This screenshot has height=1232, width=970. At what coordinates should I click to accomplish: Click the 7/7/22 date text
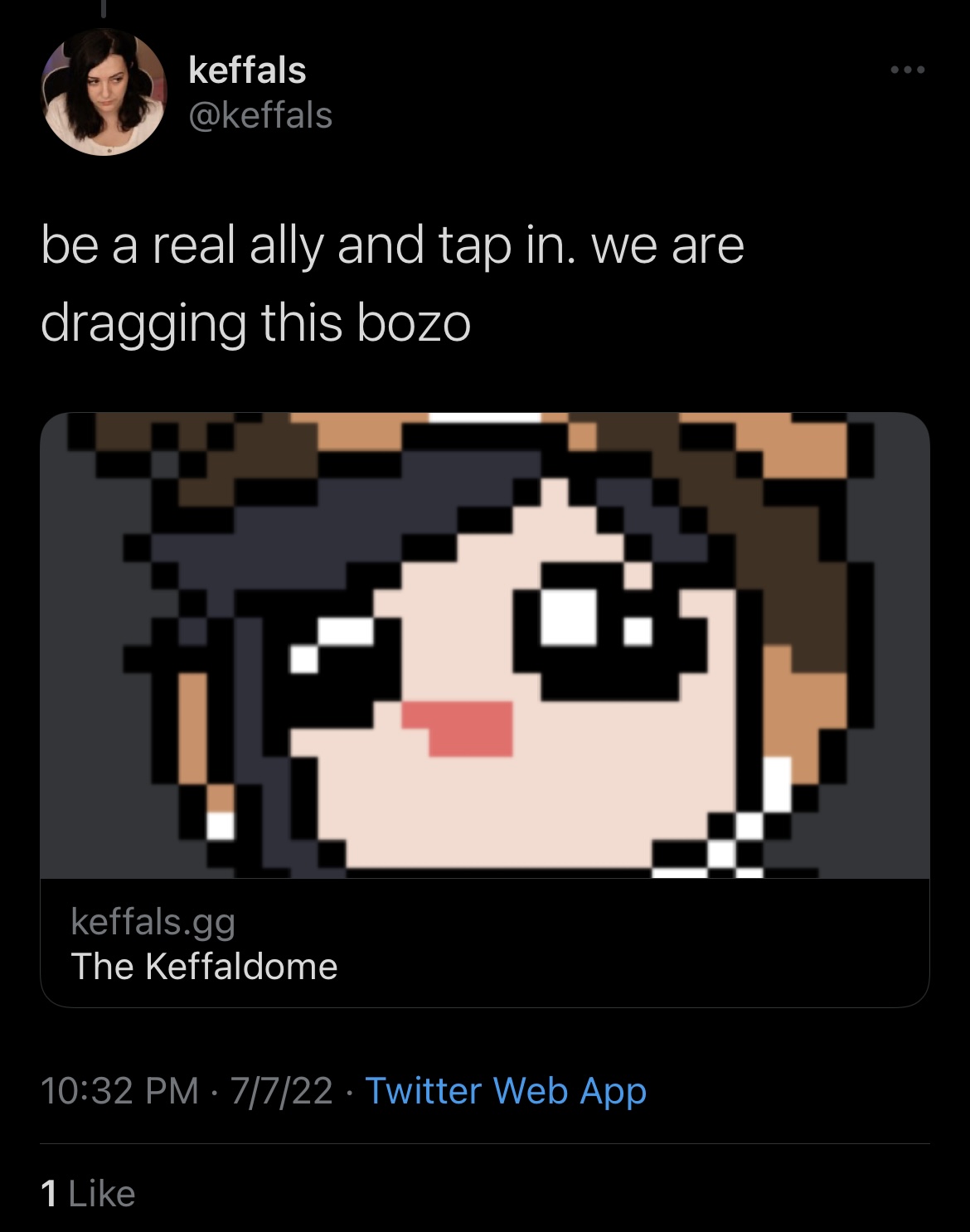point(282,1090)
